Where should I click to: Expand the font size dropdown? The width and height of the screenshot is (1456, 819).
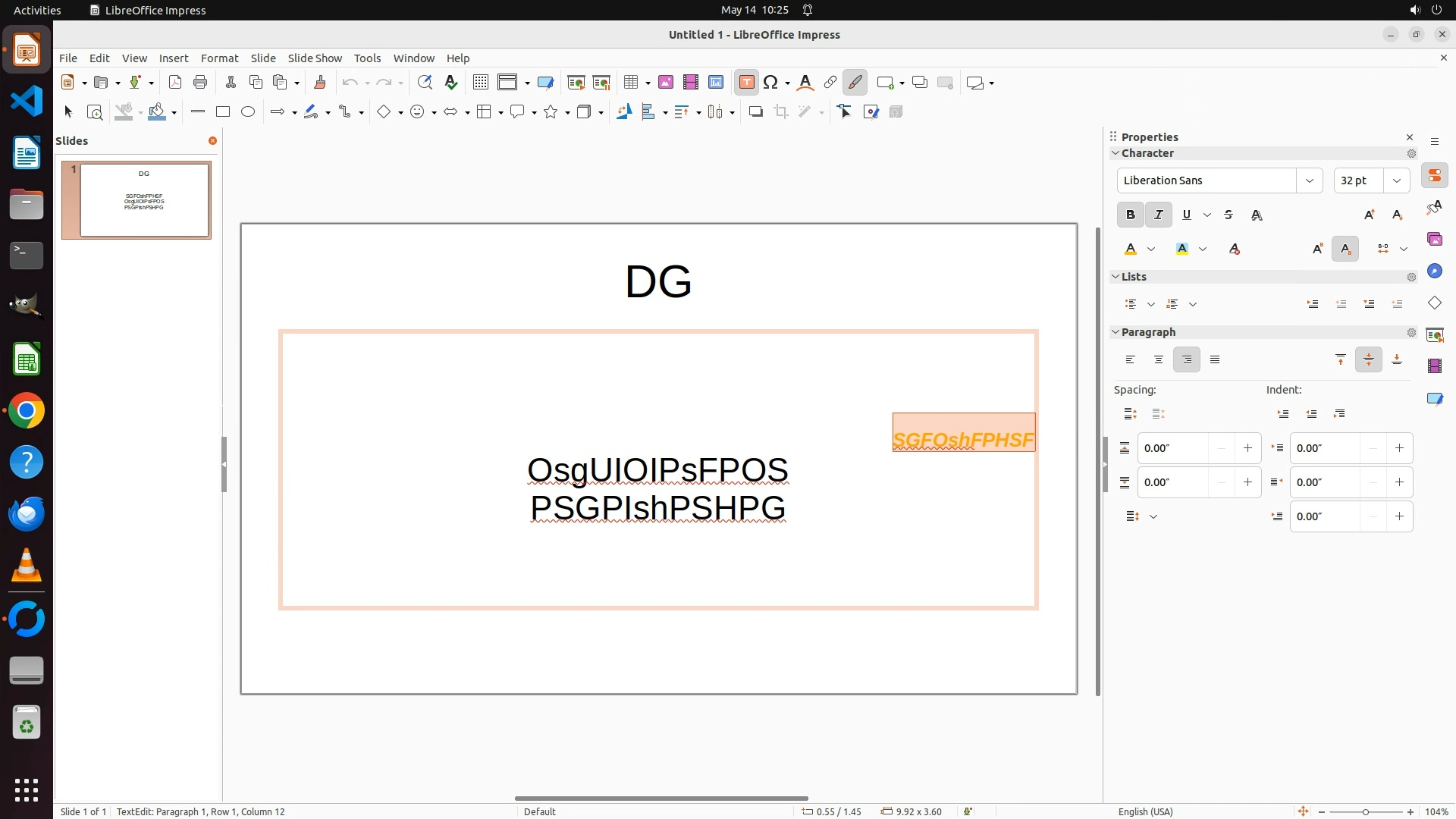[x=1396, y=180]
